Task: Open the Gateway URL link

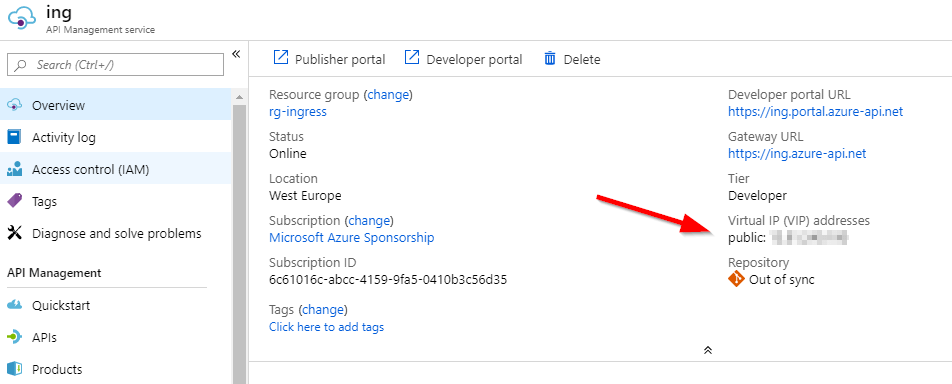Action: (797, 154)
